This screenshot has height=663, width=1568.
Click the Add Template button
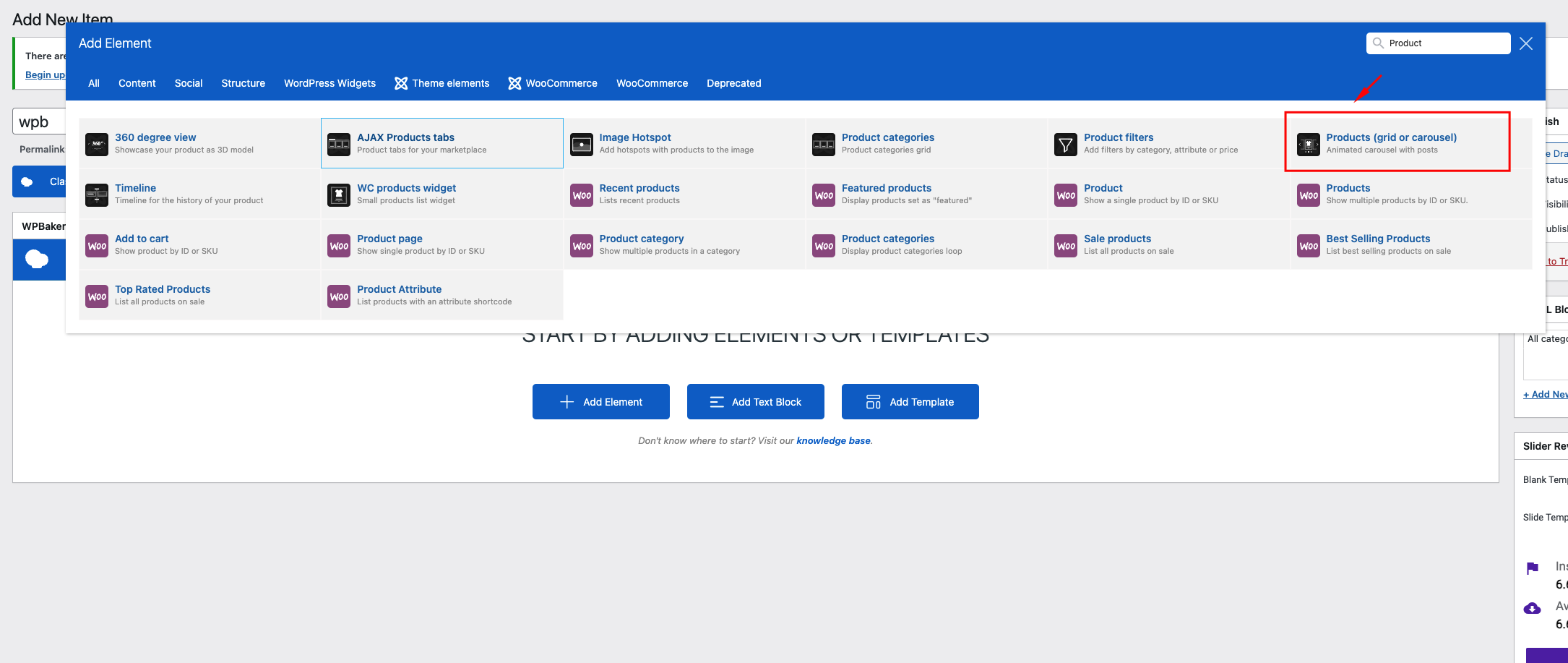pyautogui.click(x=910, y=401)
